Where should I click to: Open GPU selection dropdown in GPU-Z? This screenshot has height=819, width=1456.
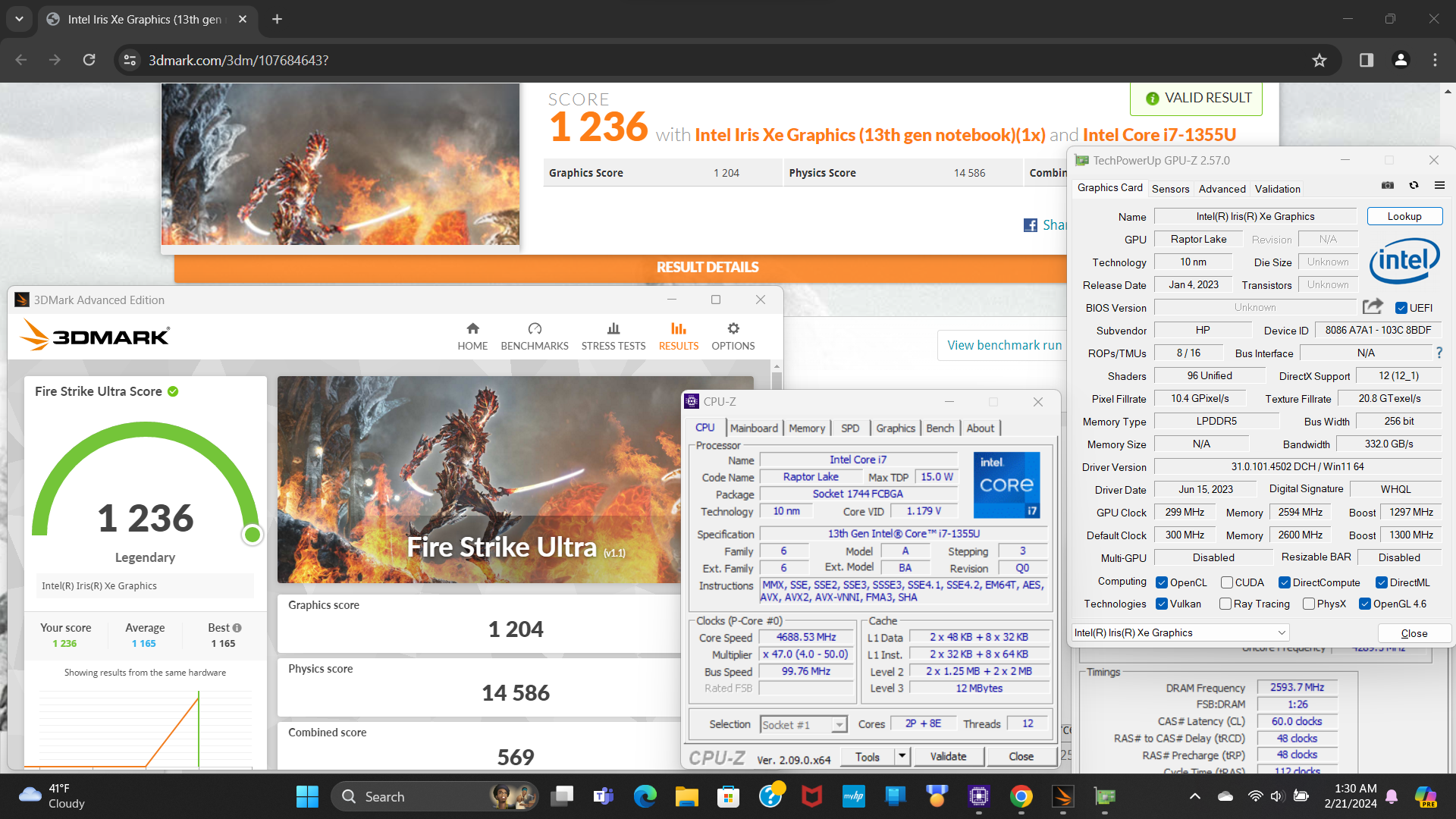click(x=1180, y=632)
